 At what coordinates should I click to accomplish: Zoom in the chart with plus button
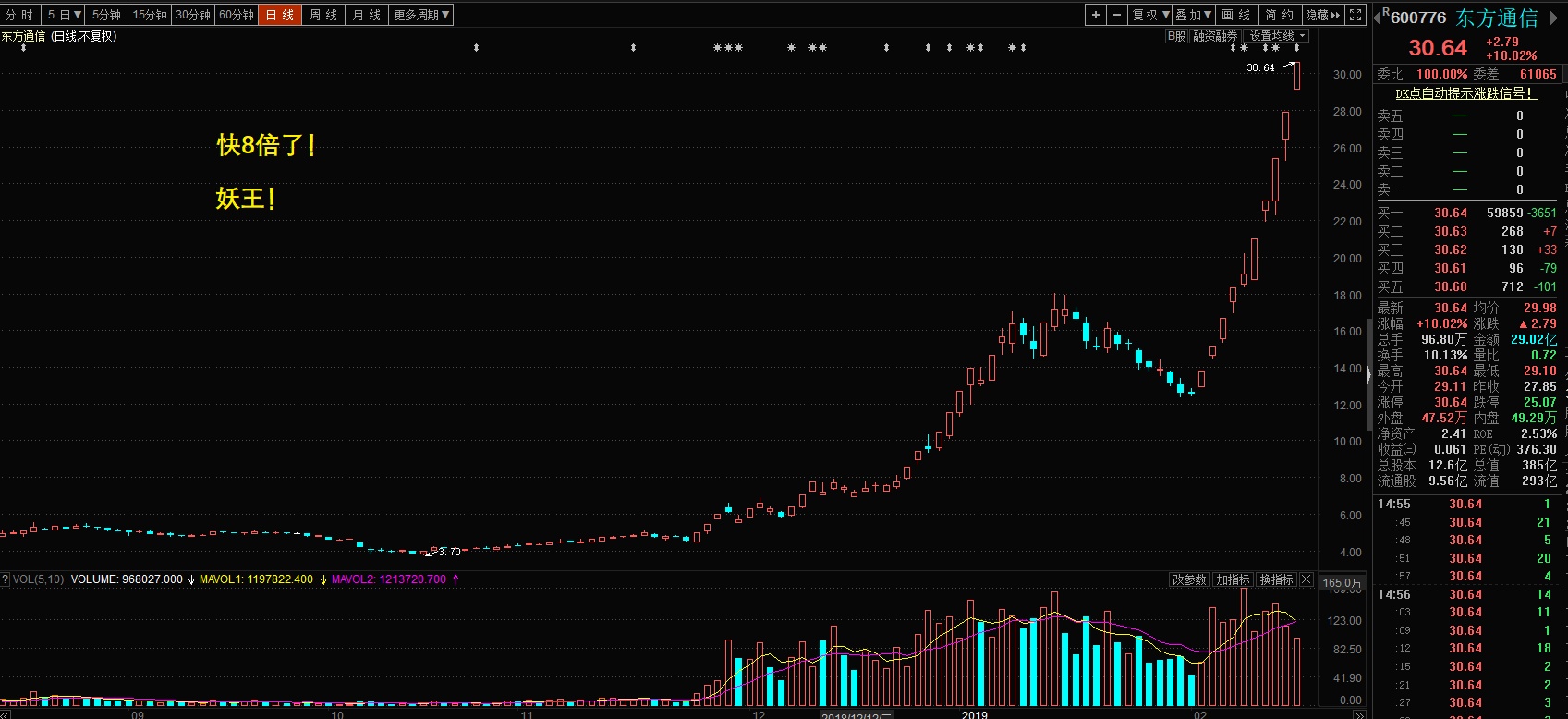point(1095,15)
